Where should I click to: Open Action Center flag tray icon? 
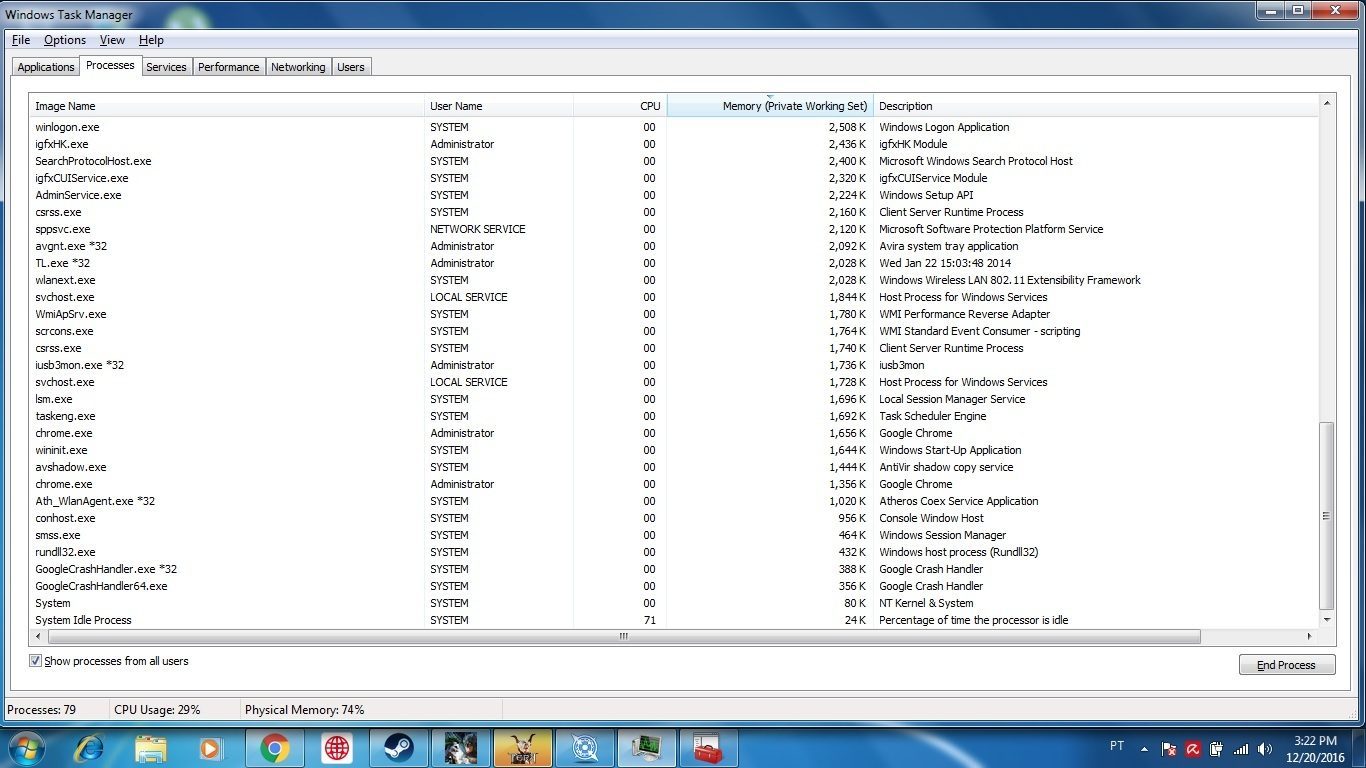pyautogui.click(x=1169, y=748)
